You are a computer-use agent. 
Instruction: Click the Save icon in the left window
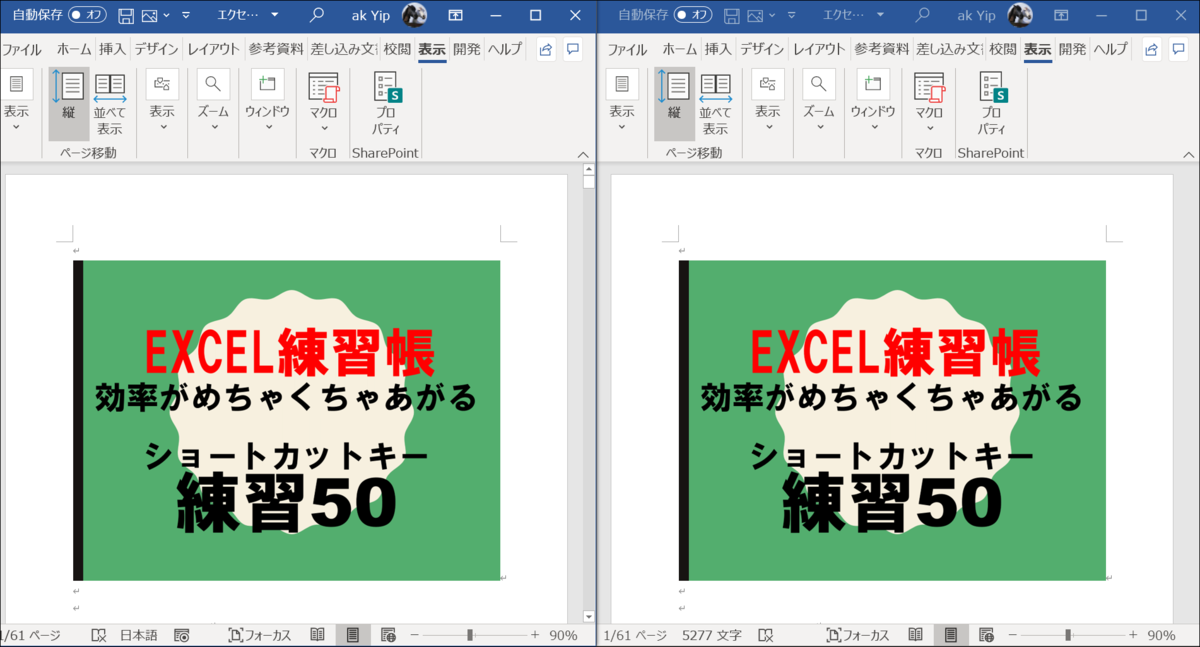[x=126, y=15]
